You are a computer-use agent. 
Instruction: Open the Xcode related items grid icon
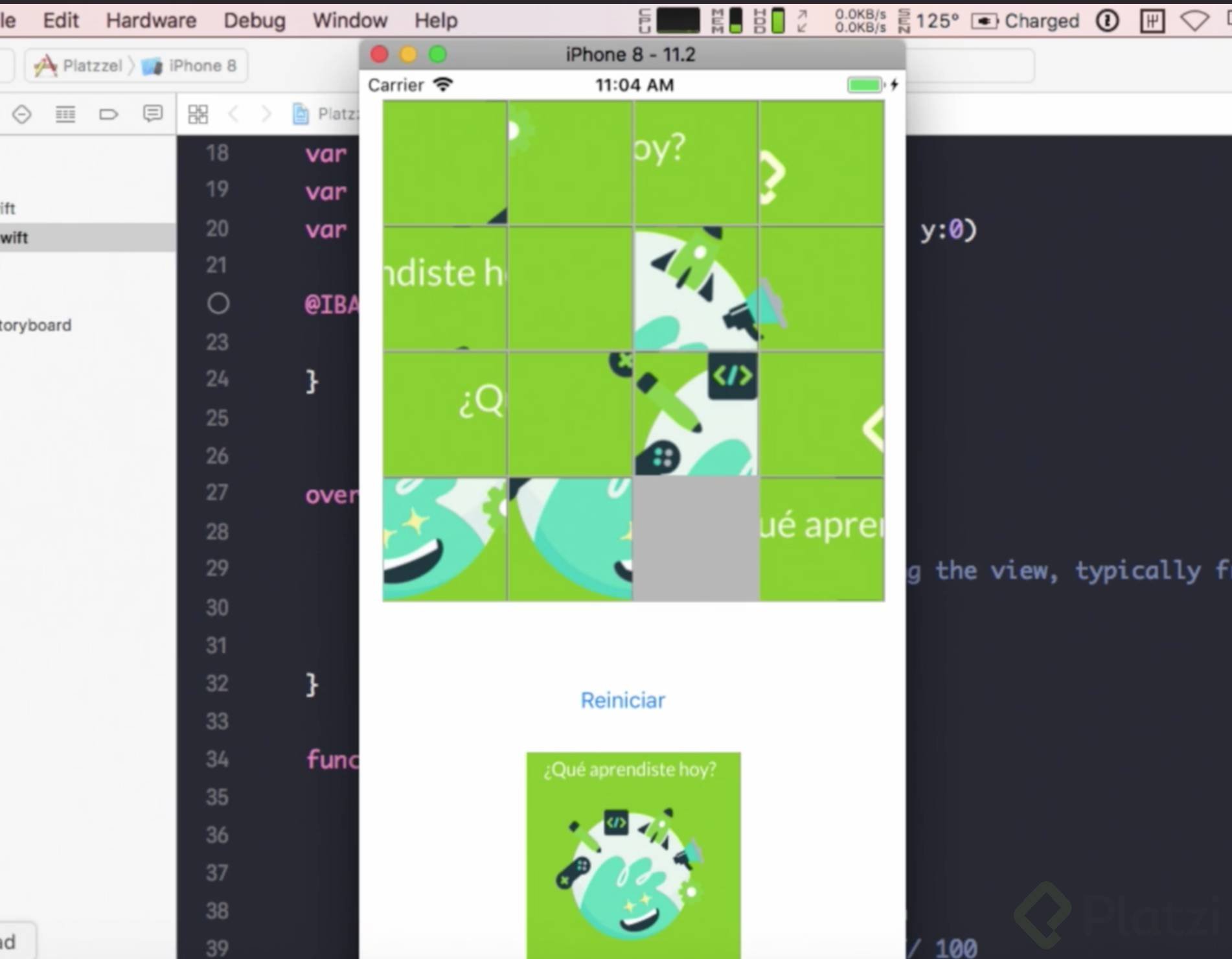pos(198,114)
